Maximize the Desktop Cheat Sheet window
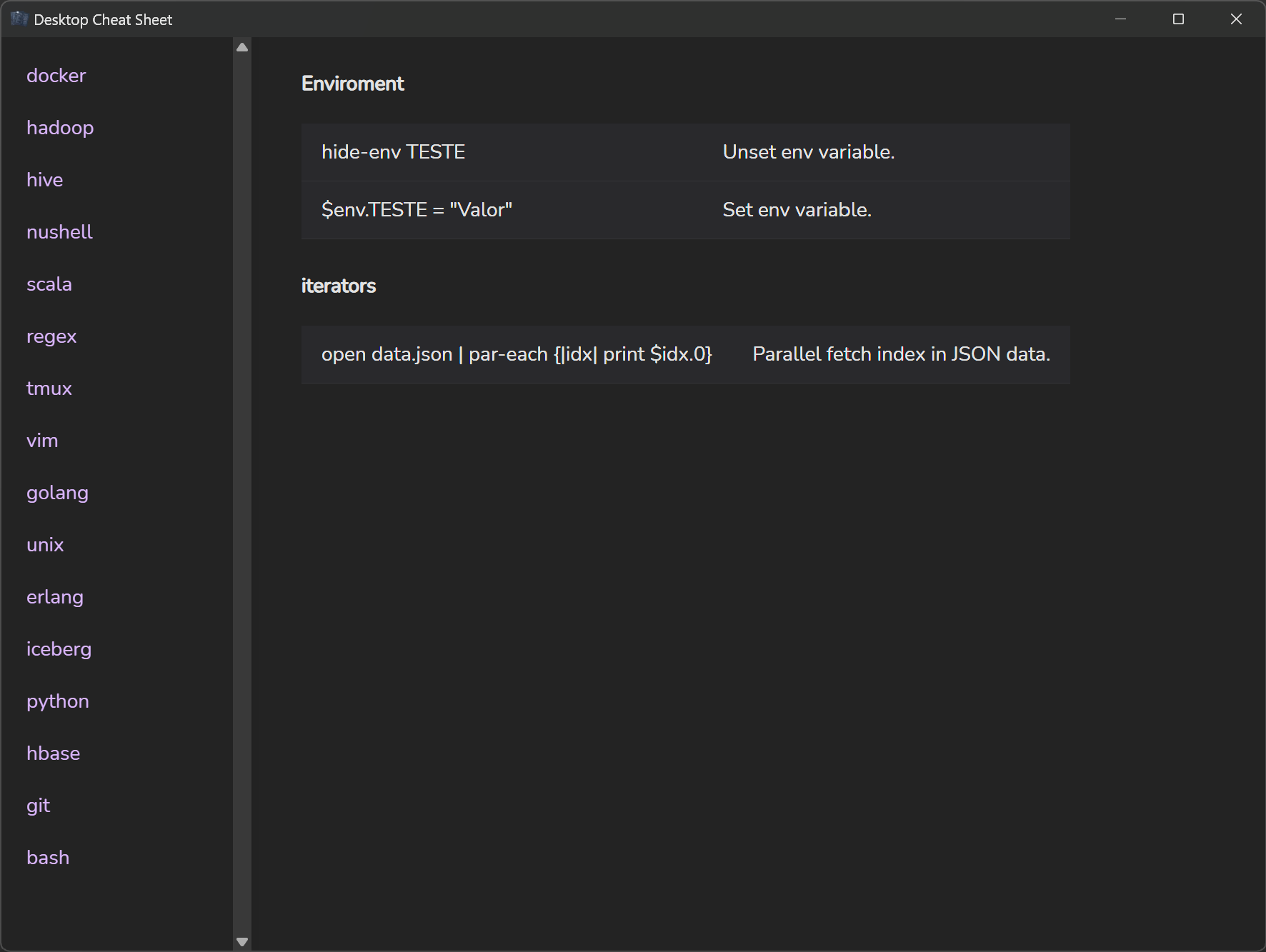1266x952 pixels. pyautogui.click(x=1178, y=19)
